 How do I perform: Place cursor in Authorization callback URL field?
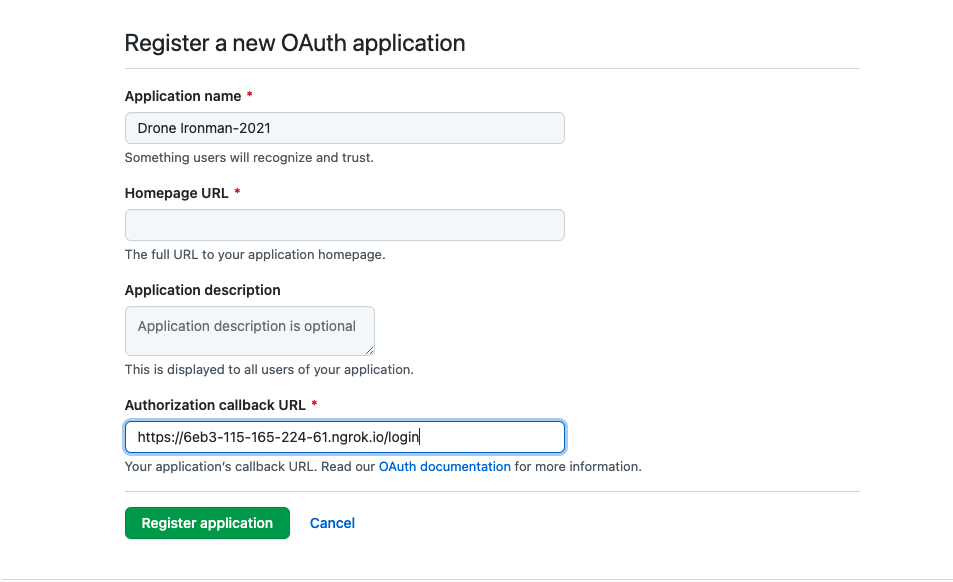[344, 437]
